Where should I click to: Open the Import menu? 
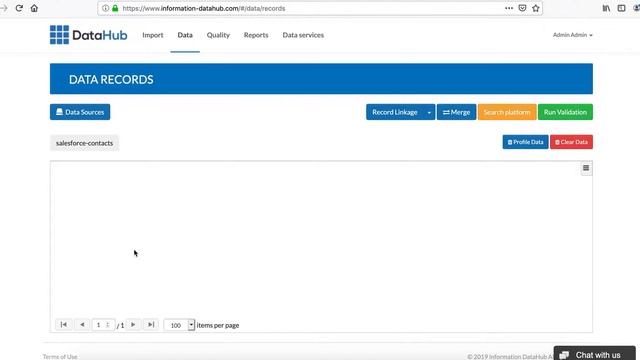[153, 35]
